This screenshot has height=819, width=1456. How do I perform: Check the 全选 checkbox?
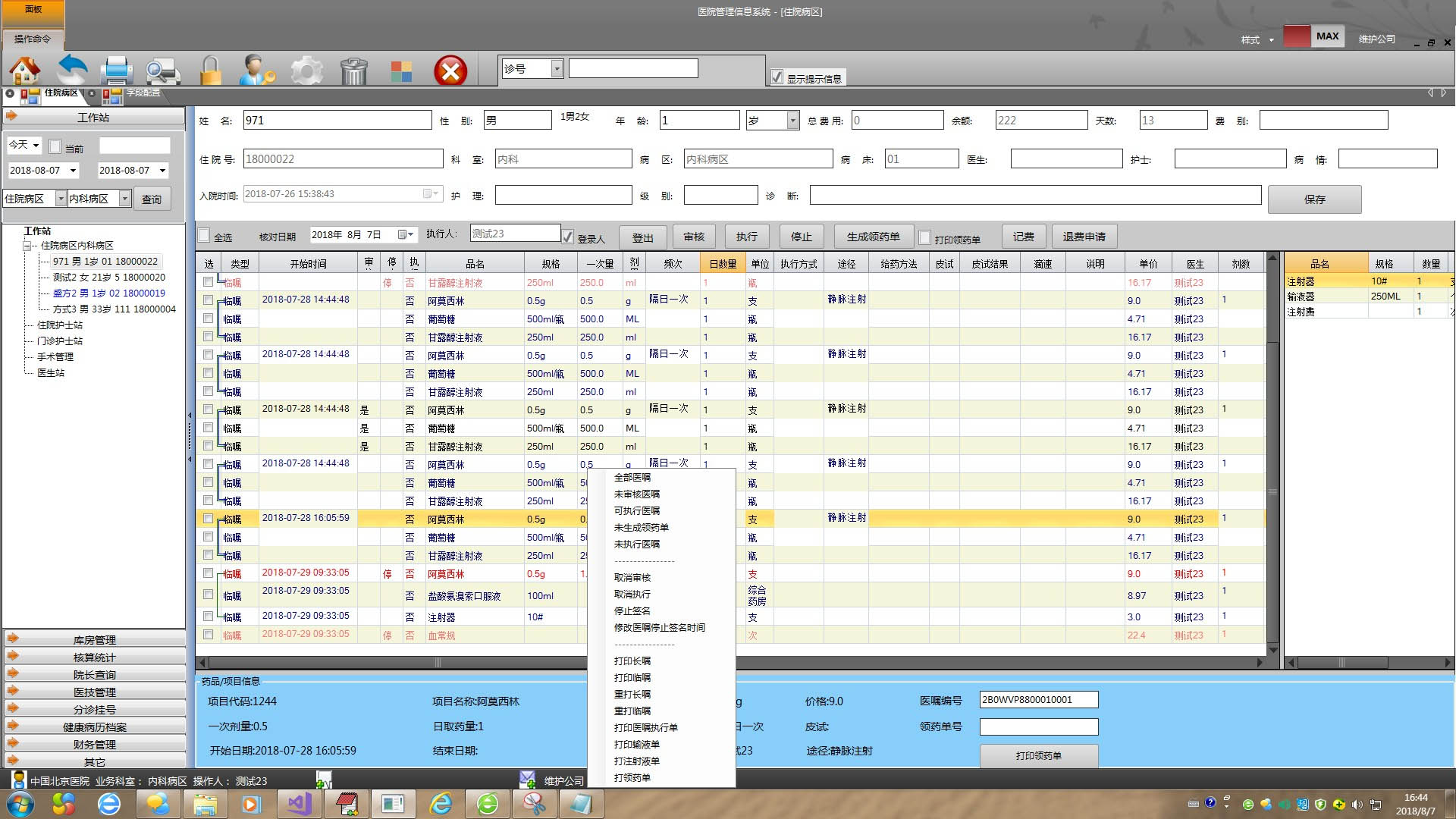(203, 235)
